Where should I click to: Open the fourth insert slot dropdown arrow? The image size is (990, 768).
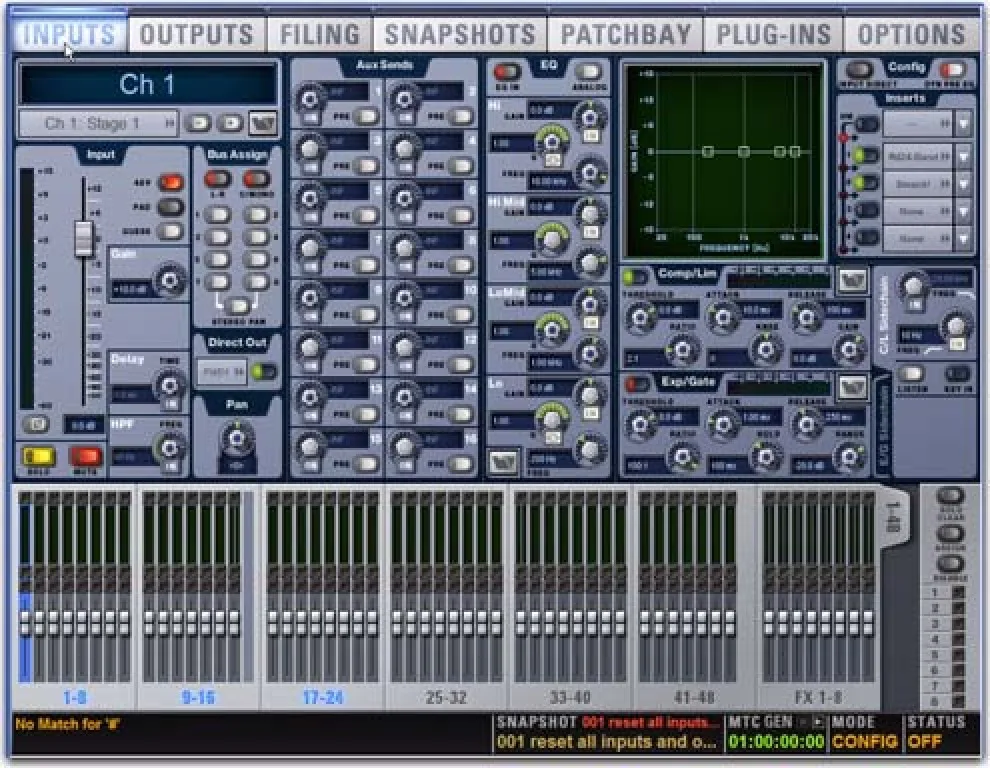pyautogui.click(x=963, y=212)
